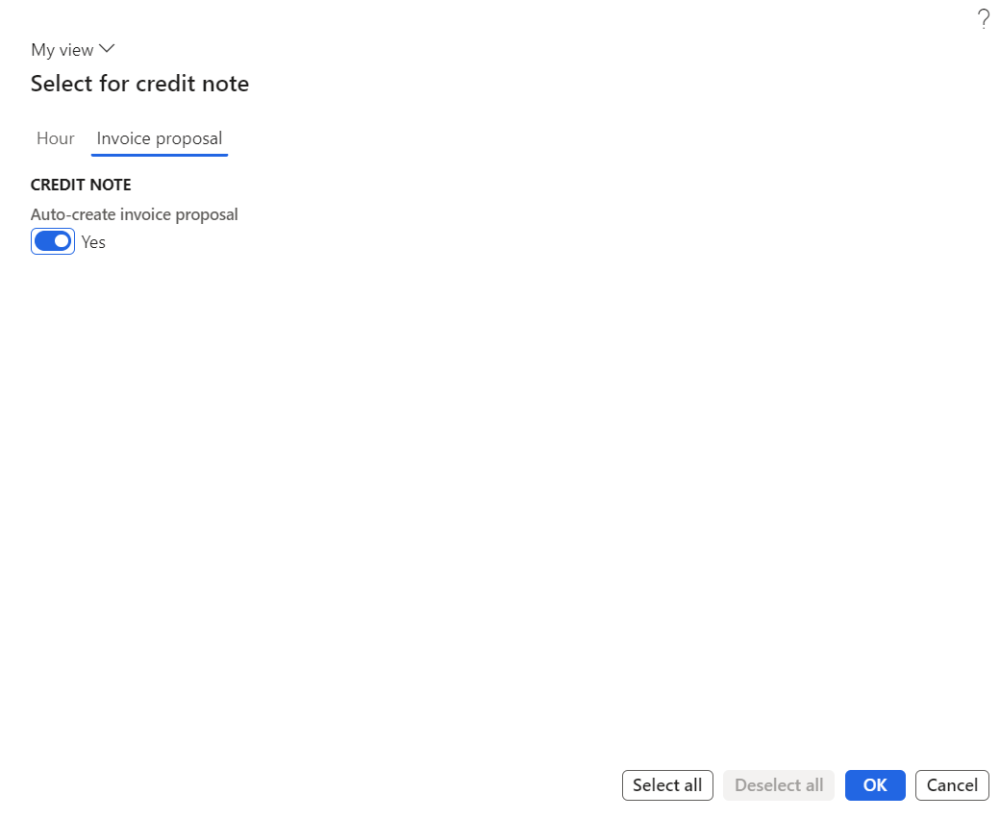The height and width of the screenshot is (819, 1000).
Task: Select the Invoice proposal tab
Action: pos(159,139)
